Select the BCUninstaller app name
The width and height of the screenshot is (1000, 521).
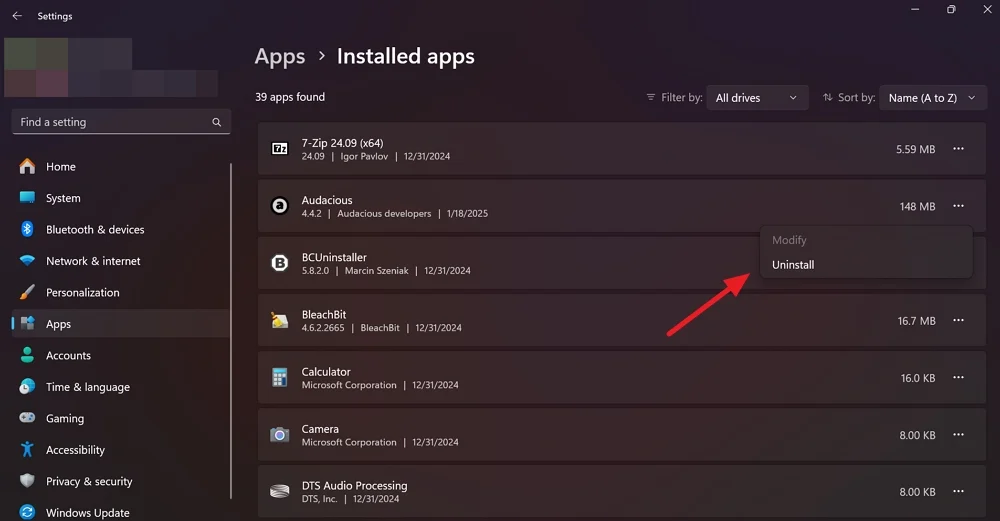(x=334, y=257)
